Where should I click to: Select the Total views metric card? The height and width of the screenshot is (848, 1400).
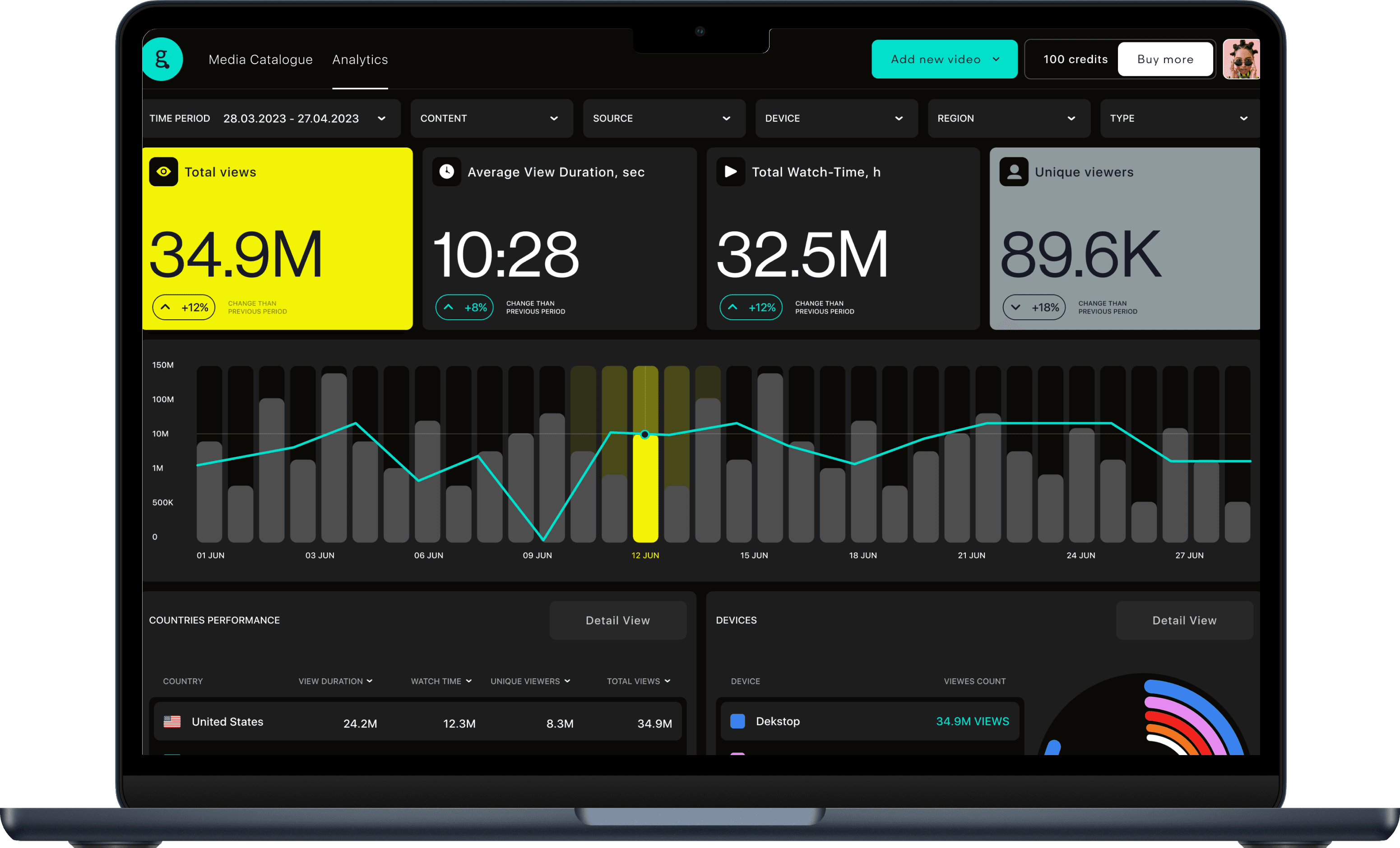[277, 239]
